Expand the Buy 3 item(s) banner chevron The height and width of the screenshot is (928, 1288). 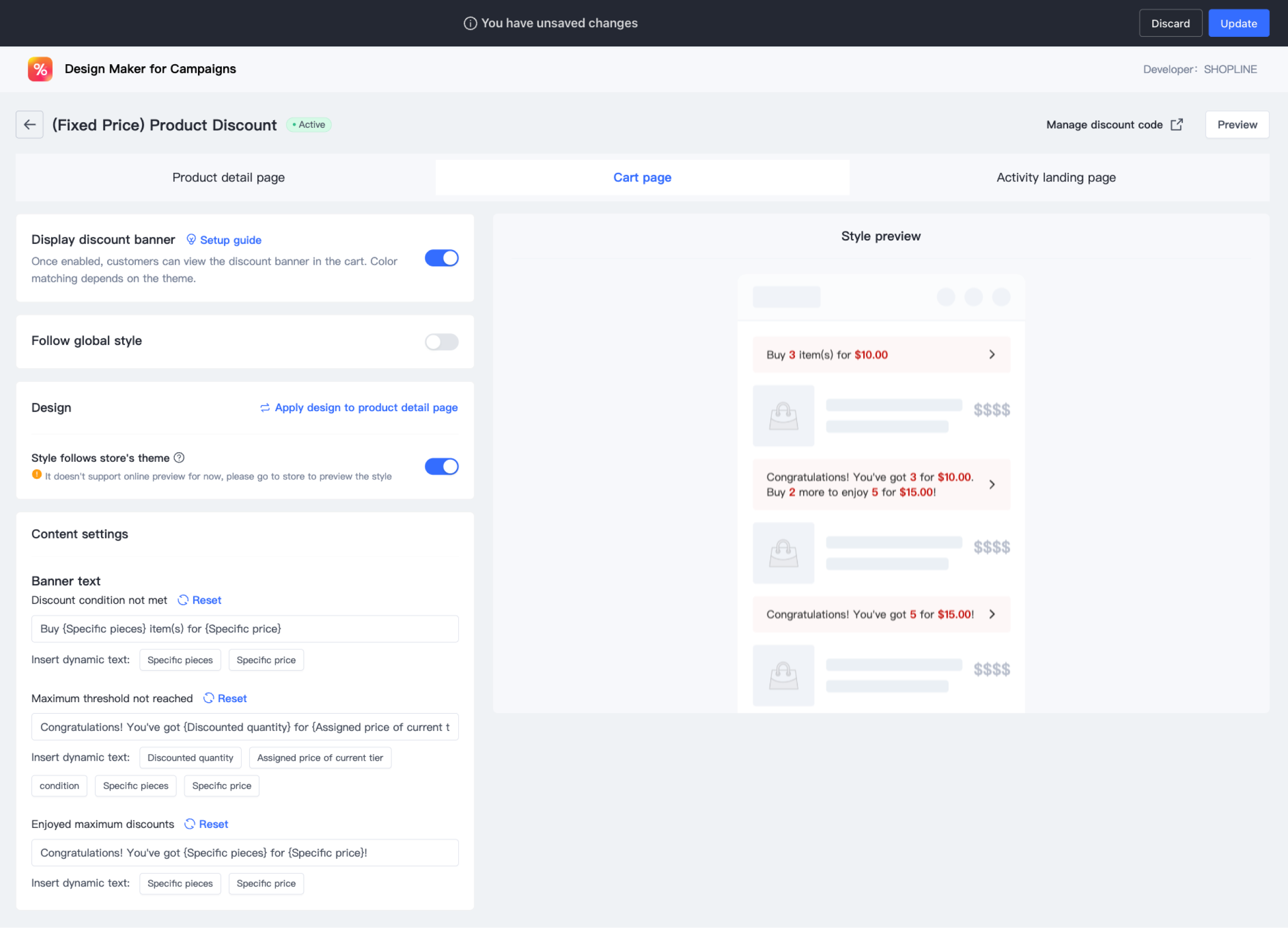(x=992, y=355)
